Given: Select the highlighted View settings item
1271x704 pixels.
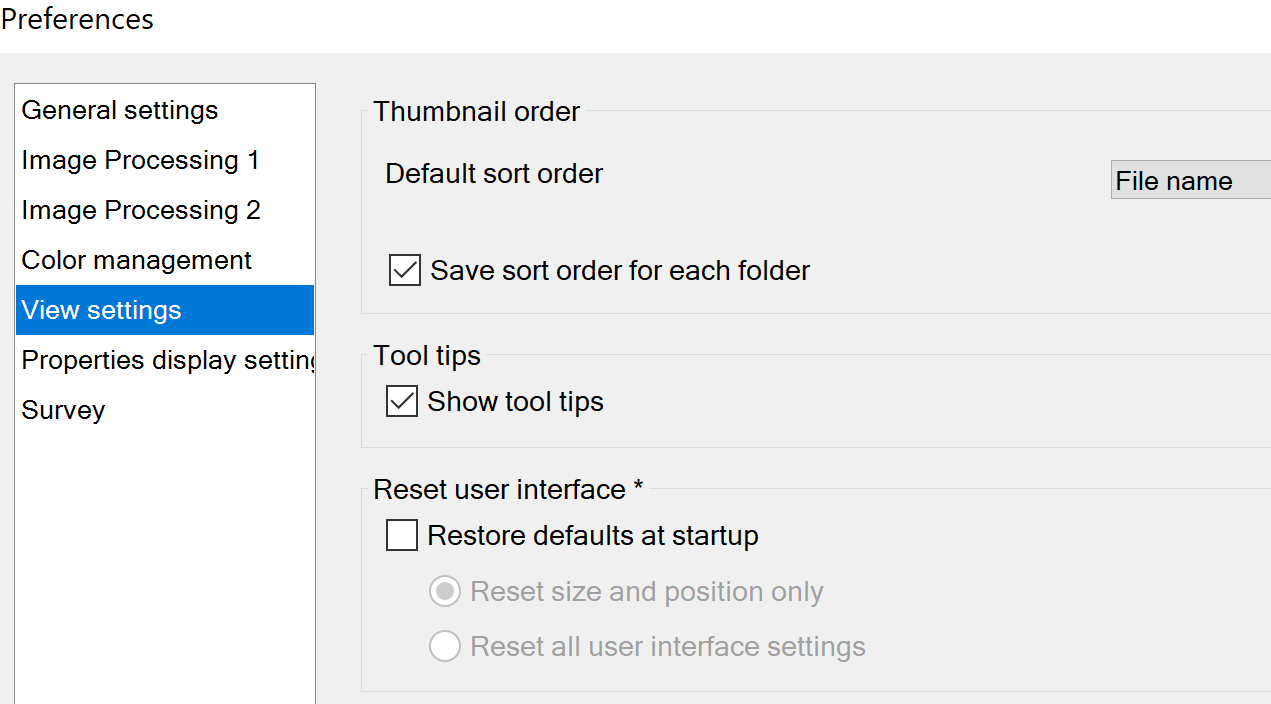Looking at the screenshot, I should pos(102,310).
